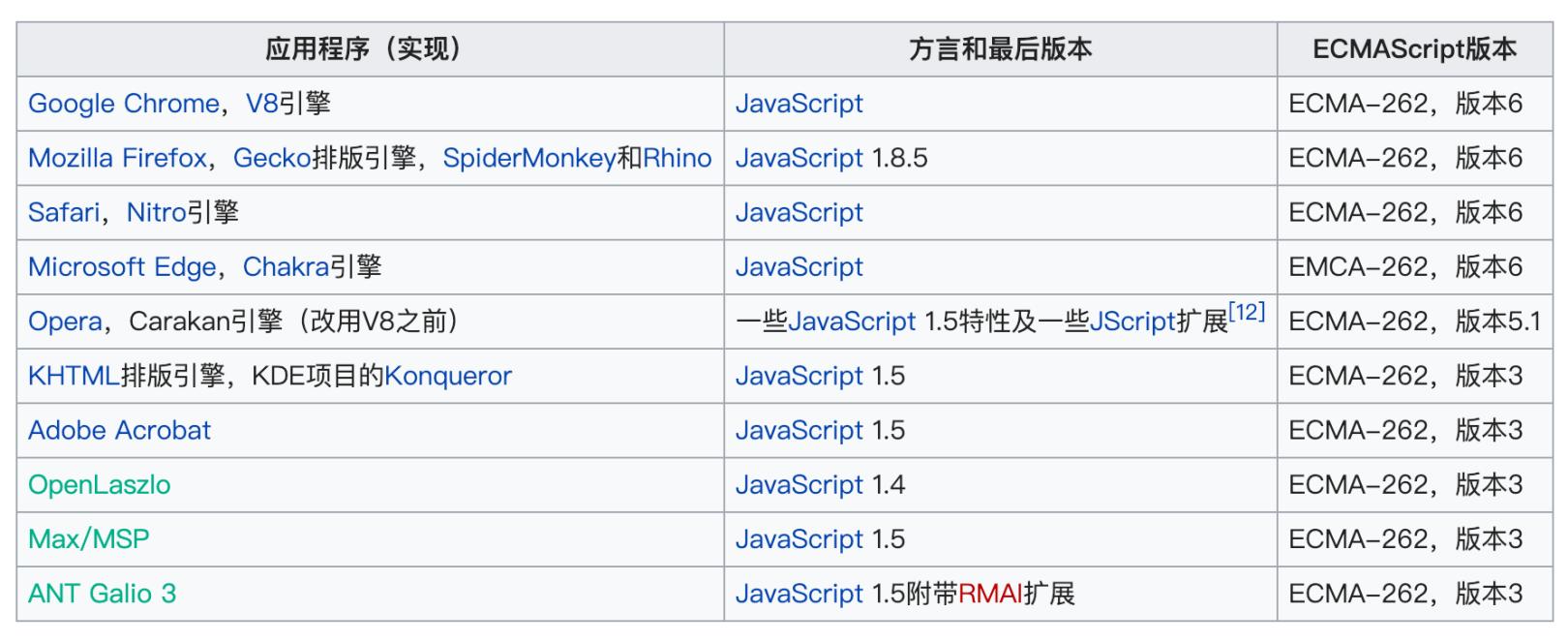Click the Safari link
Viewport: 1568px width, 643px height.
click(64, 212)
